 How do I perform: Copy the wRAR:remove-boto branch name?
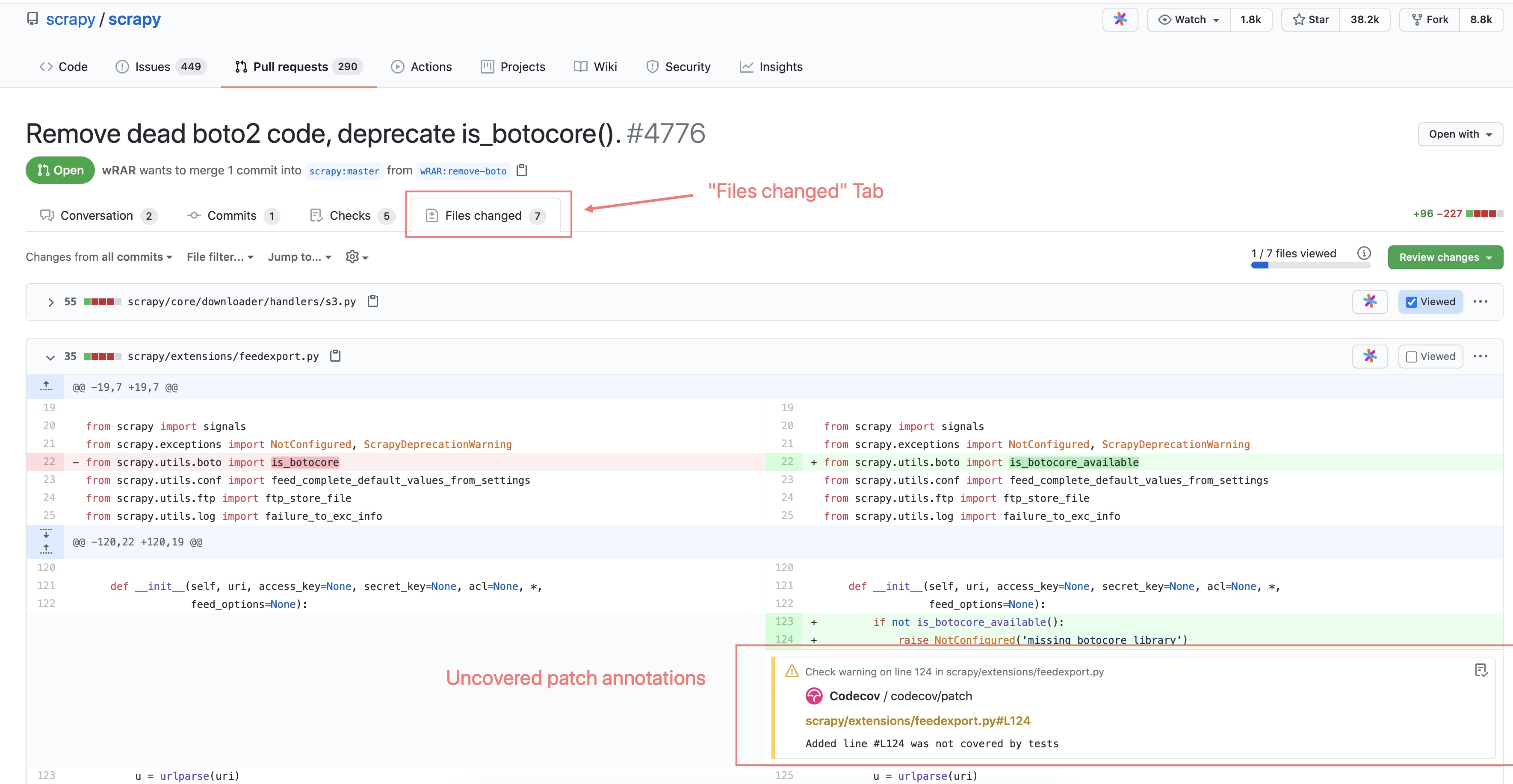pos(522,170)
